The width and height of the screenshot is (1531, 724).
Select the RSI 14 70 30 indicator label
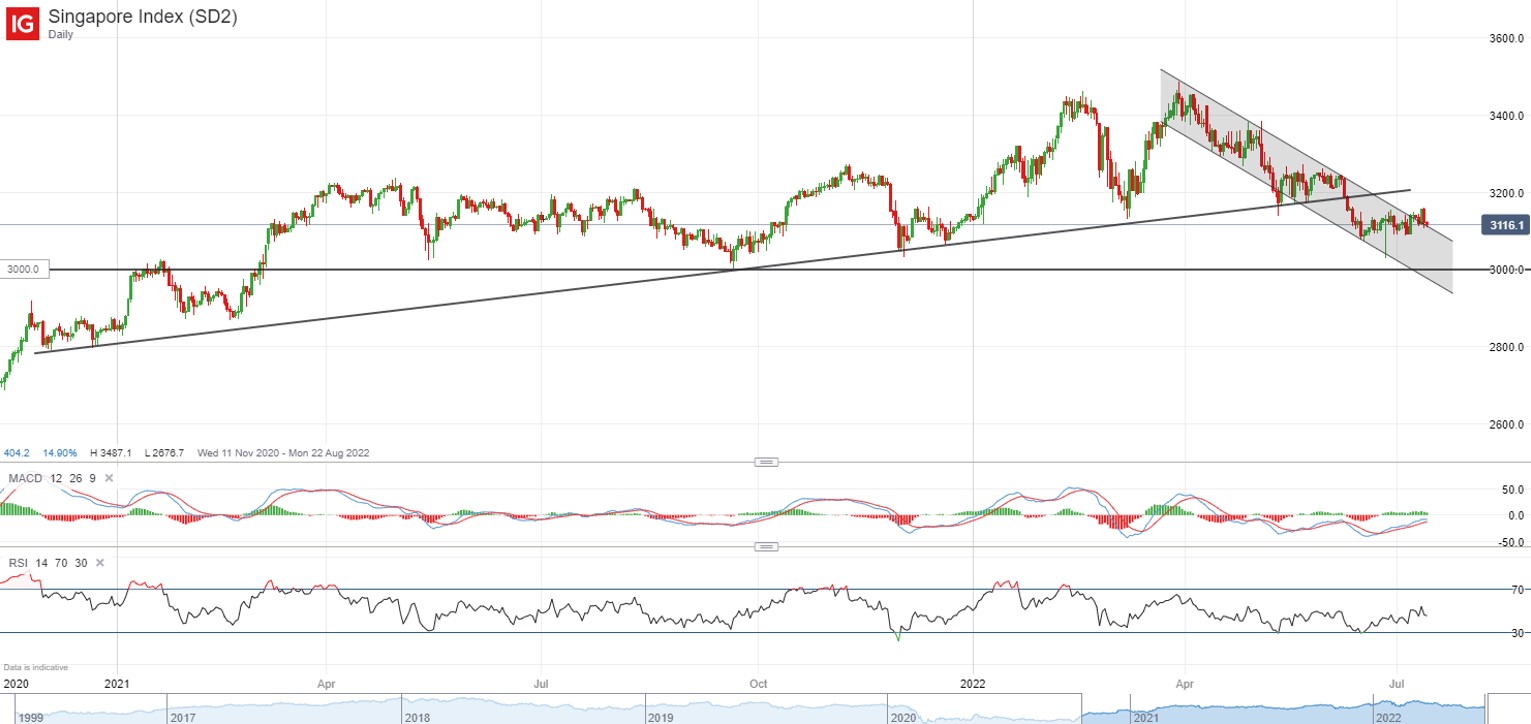(x=47, y=563)
